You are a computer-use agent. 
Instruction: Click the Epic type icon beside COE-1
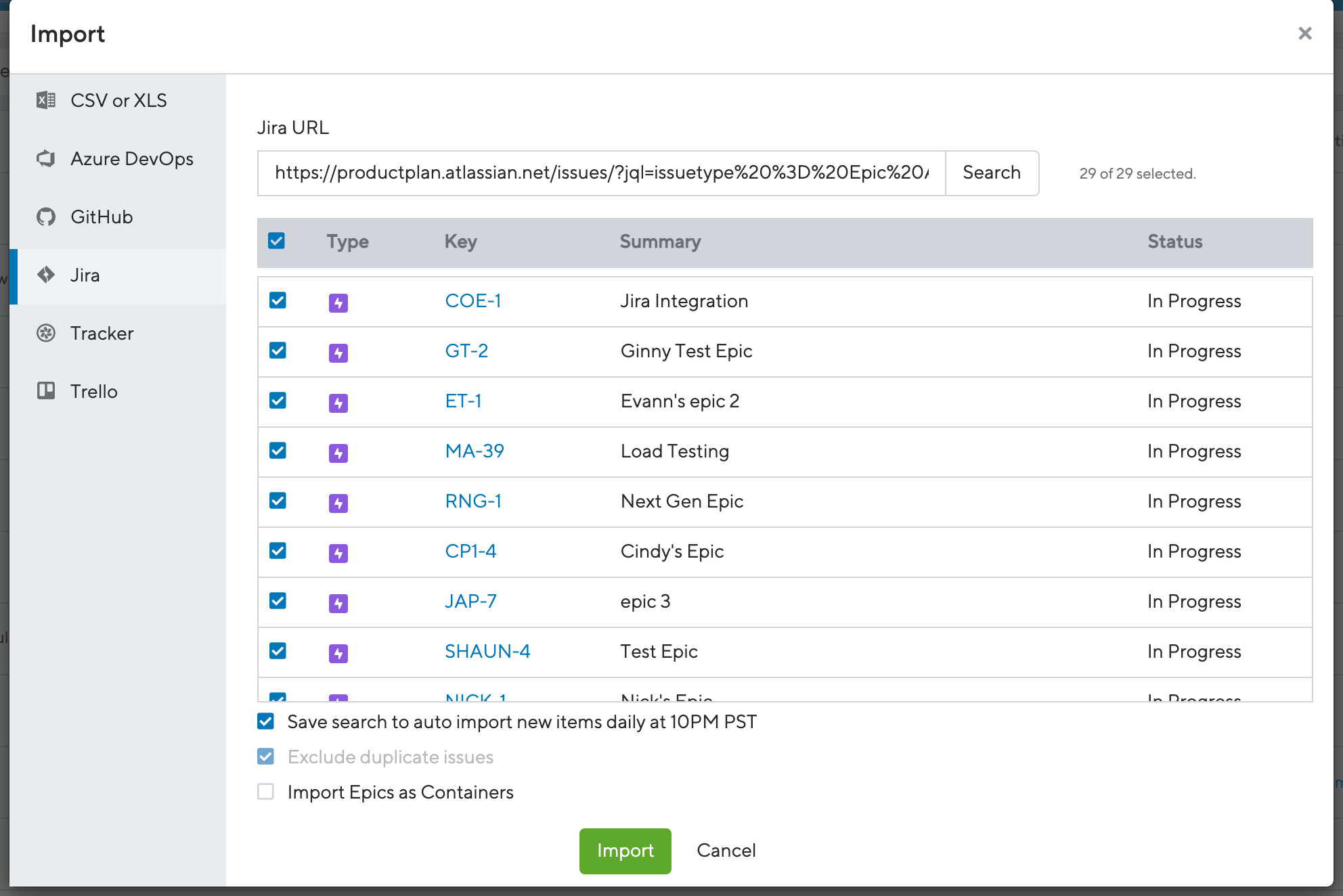338,303
